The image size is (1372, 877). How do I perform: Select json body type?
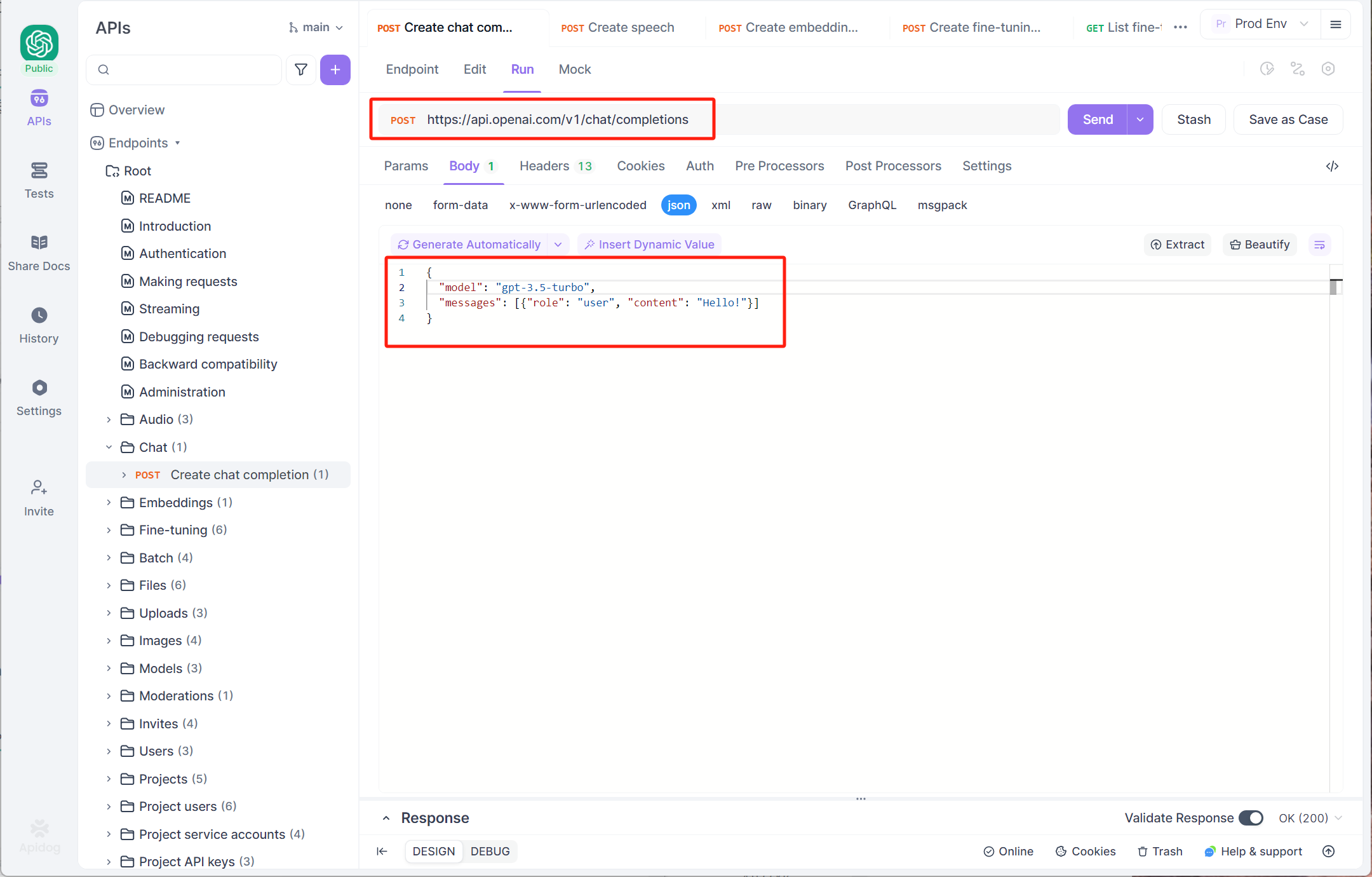[679, 205]
